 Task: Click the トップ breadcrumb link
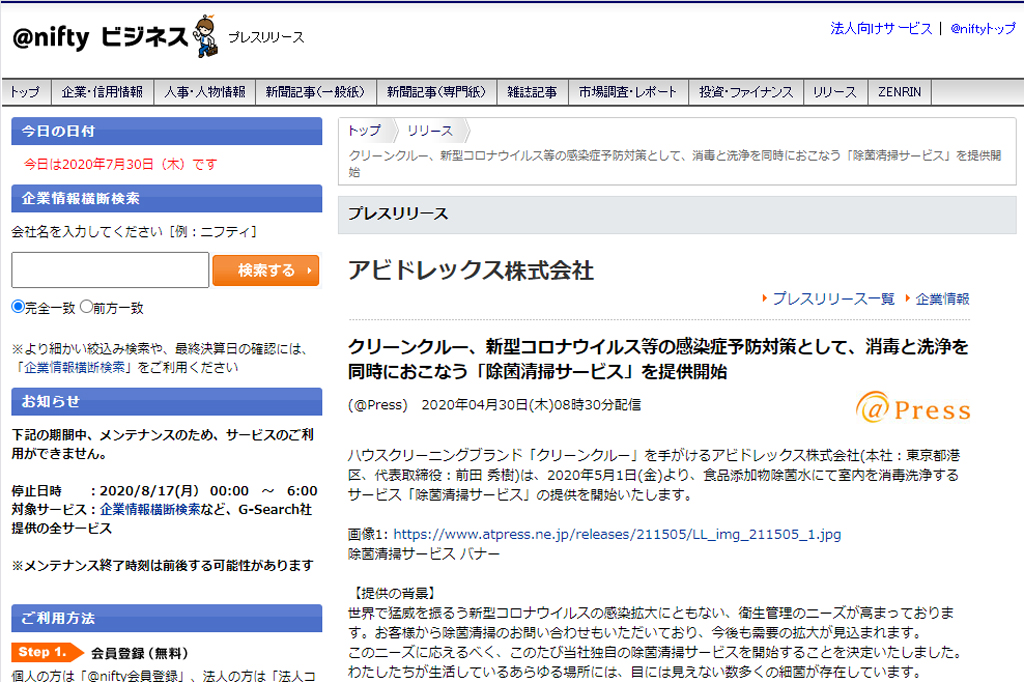tap(364, 131)
